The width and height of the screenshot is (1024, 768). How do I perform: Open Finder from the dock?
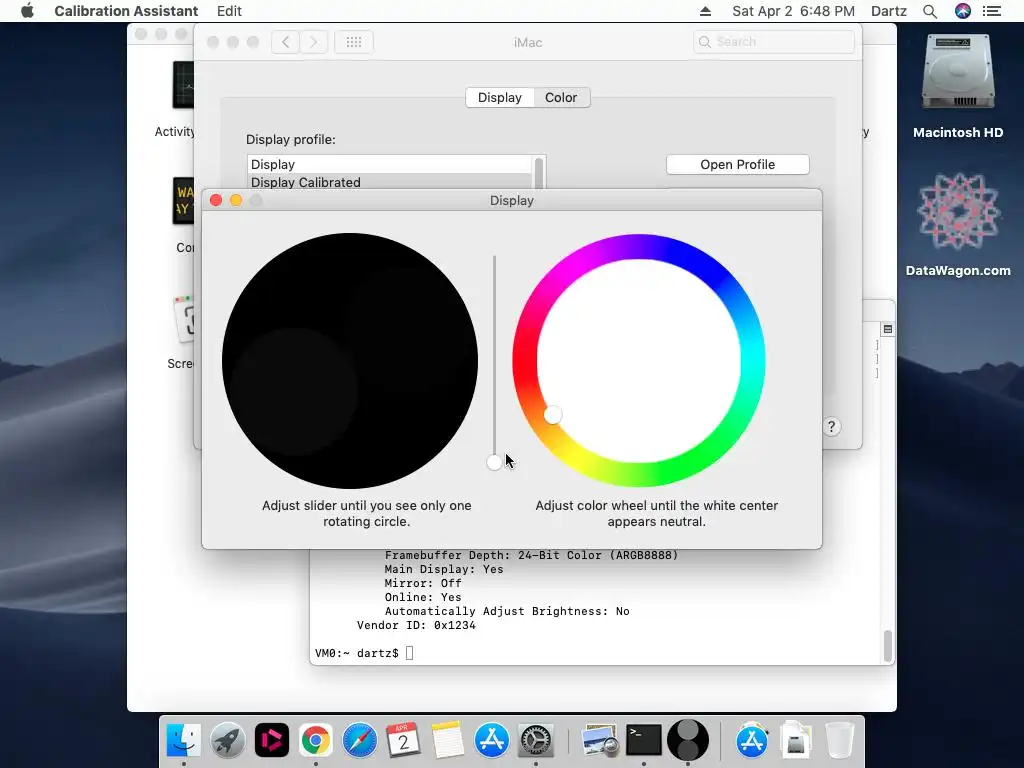[x=184, y=740]
